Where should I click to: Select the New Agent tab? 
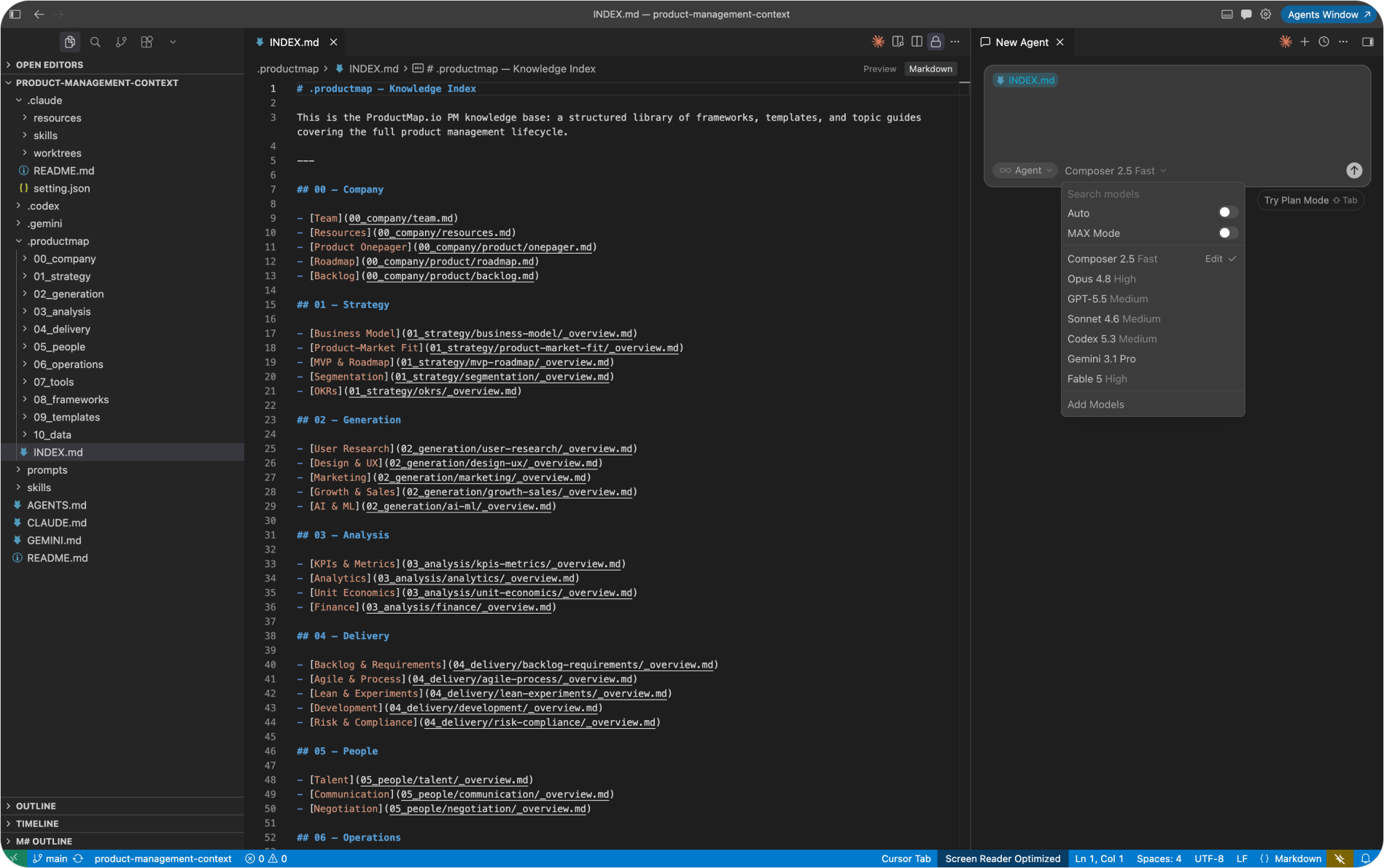[x=1022, y=42]
